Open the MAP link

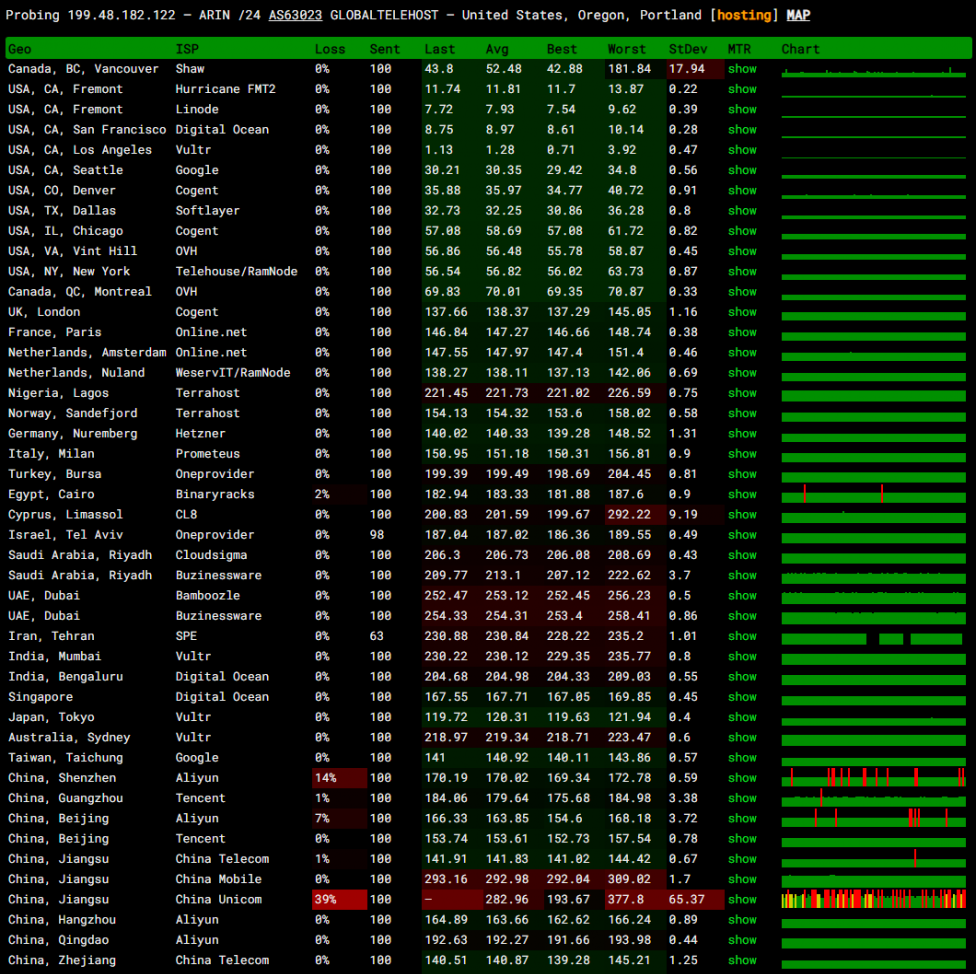798,15
